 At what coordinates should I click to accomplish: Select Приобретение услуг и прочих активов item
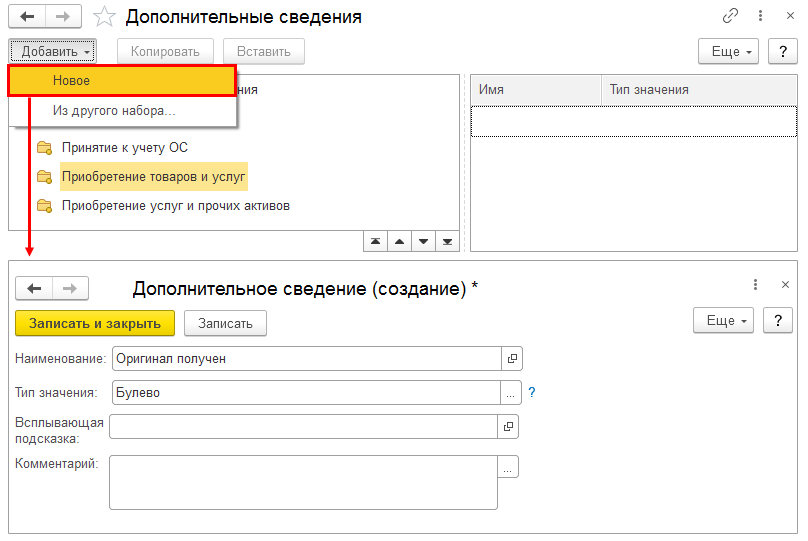pos(175,206)
